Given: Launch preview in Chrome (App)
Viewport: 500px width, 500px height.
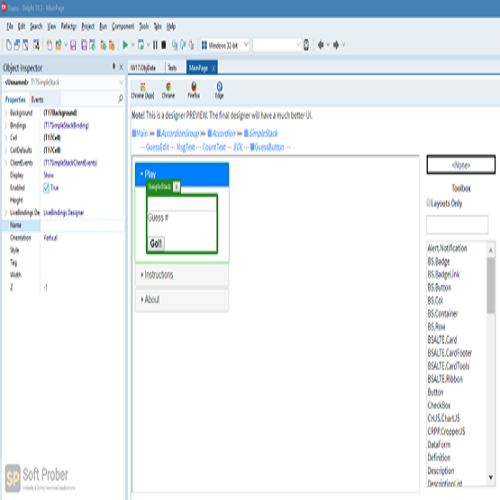Looking at the screenshot, I should click(143, 91).
